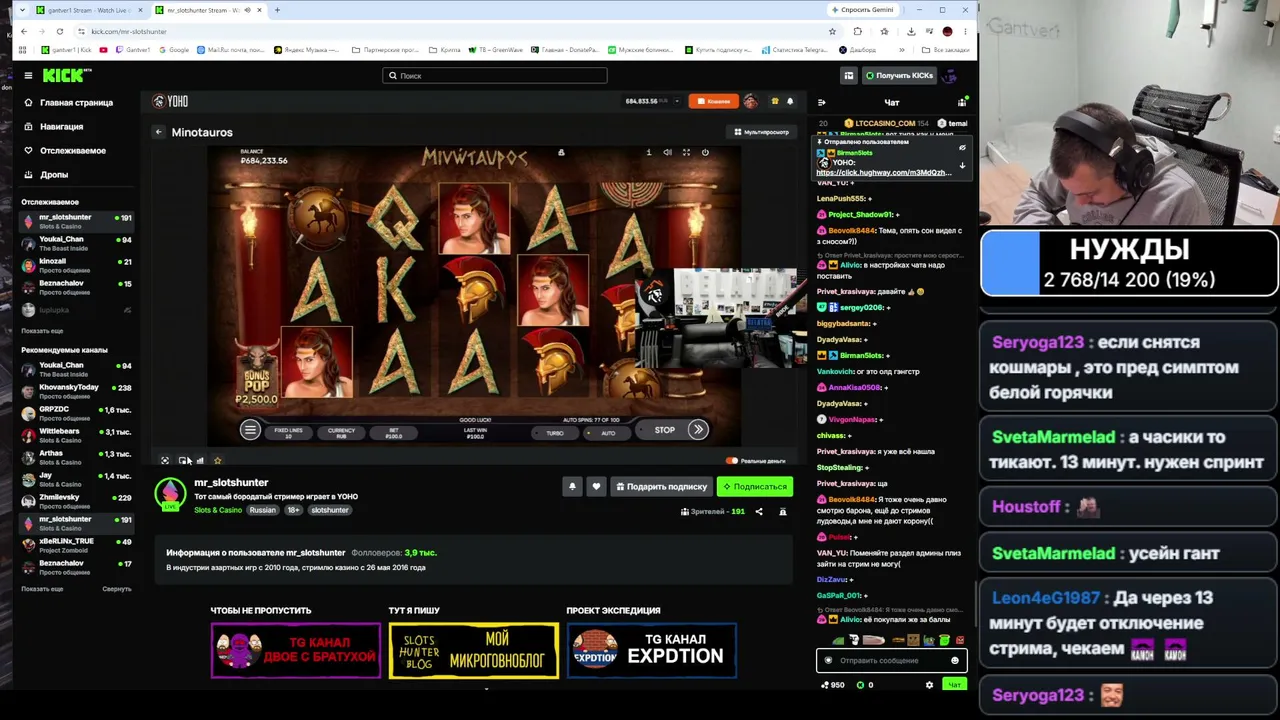Image resolution: width=1280 pixels, height=720 pixels.
Task: Open the Slots & Casino category link
Action: (x=218, y=510)
